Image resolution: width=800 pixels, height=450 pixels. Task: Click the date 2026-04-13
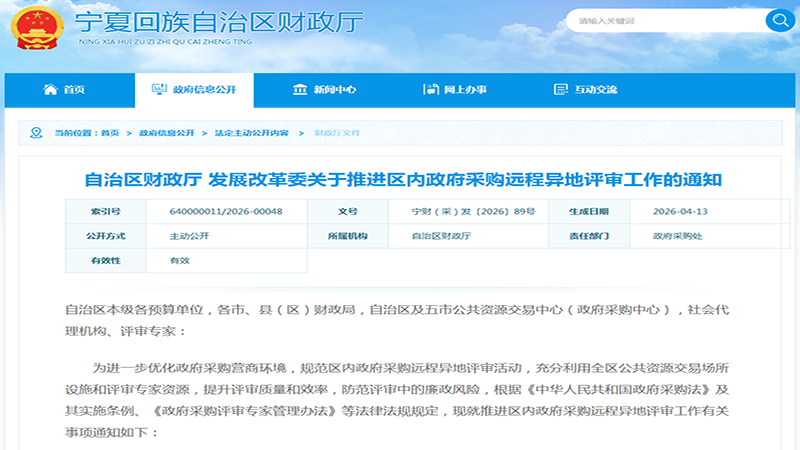coord(680,211)
